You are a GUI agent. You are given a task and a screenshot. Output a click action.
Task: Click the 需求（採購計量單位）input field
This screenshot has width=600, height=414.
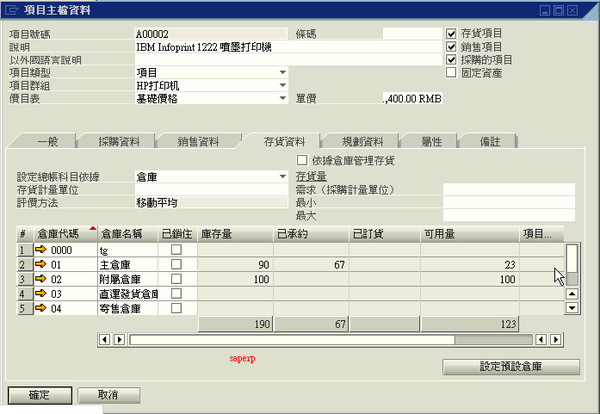509,189
